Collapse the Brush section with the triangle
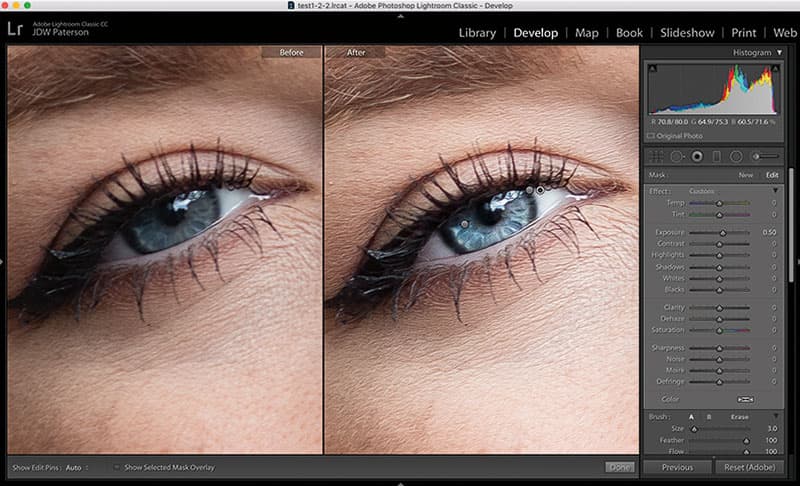 tap(775, 417)
